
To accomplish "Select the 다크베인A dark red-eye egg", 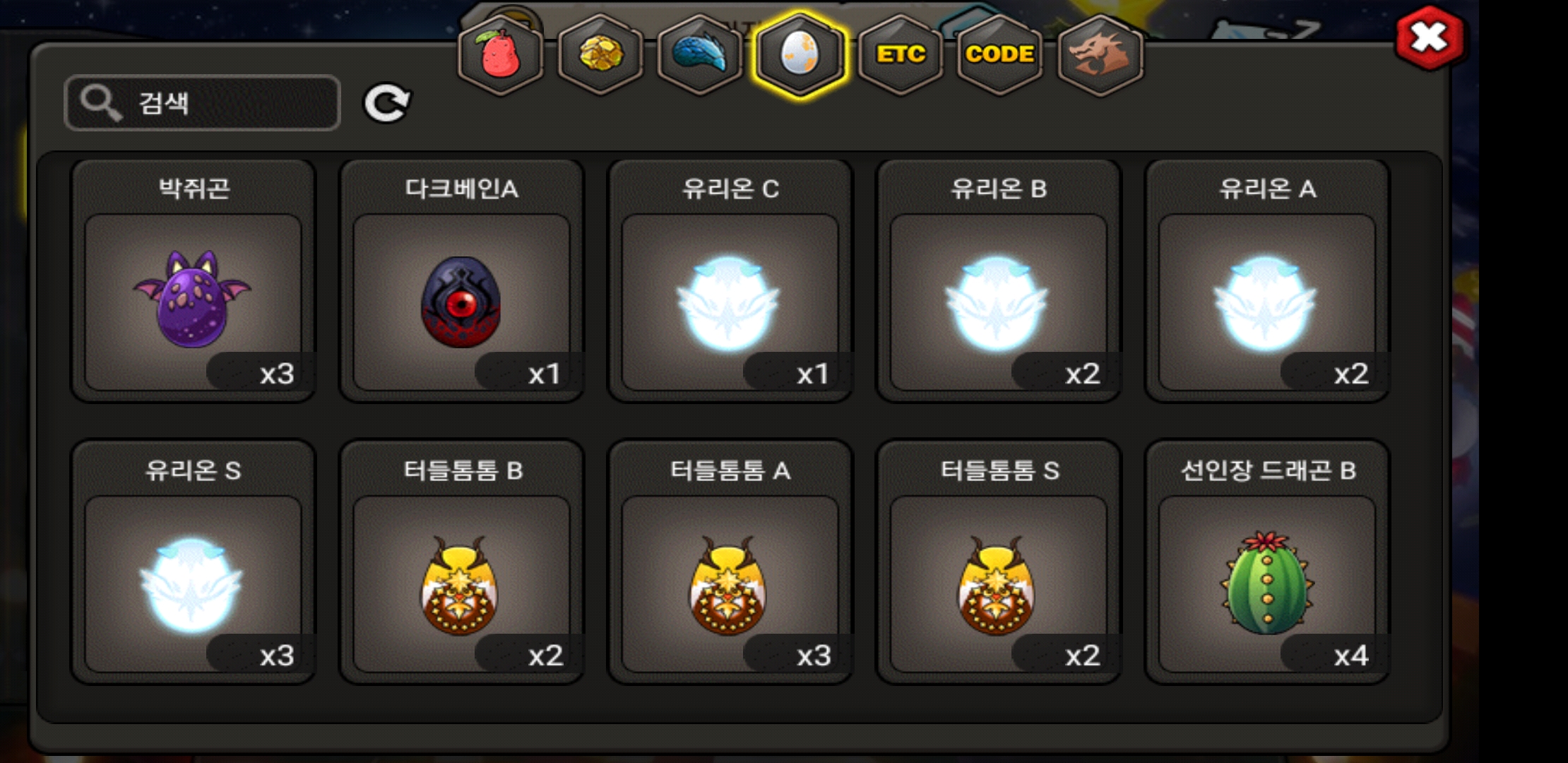I will point(462,281).
